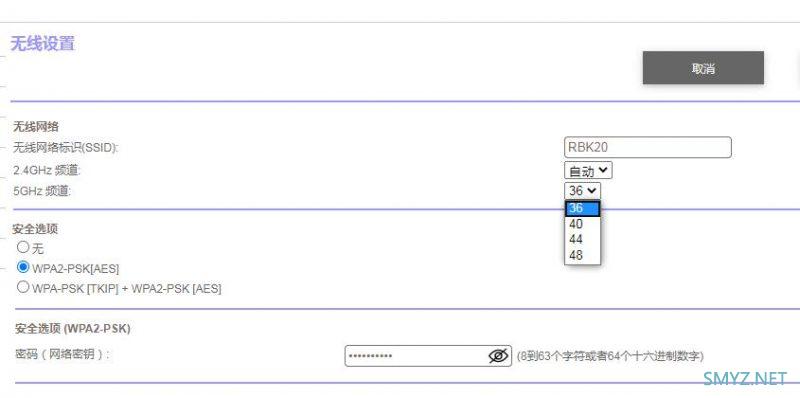Click the 无线网络 section heading
This screenshot has height=398, width=800.
pos(36,127)
